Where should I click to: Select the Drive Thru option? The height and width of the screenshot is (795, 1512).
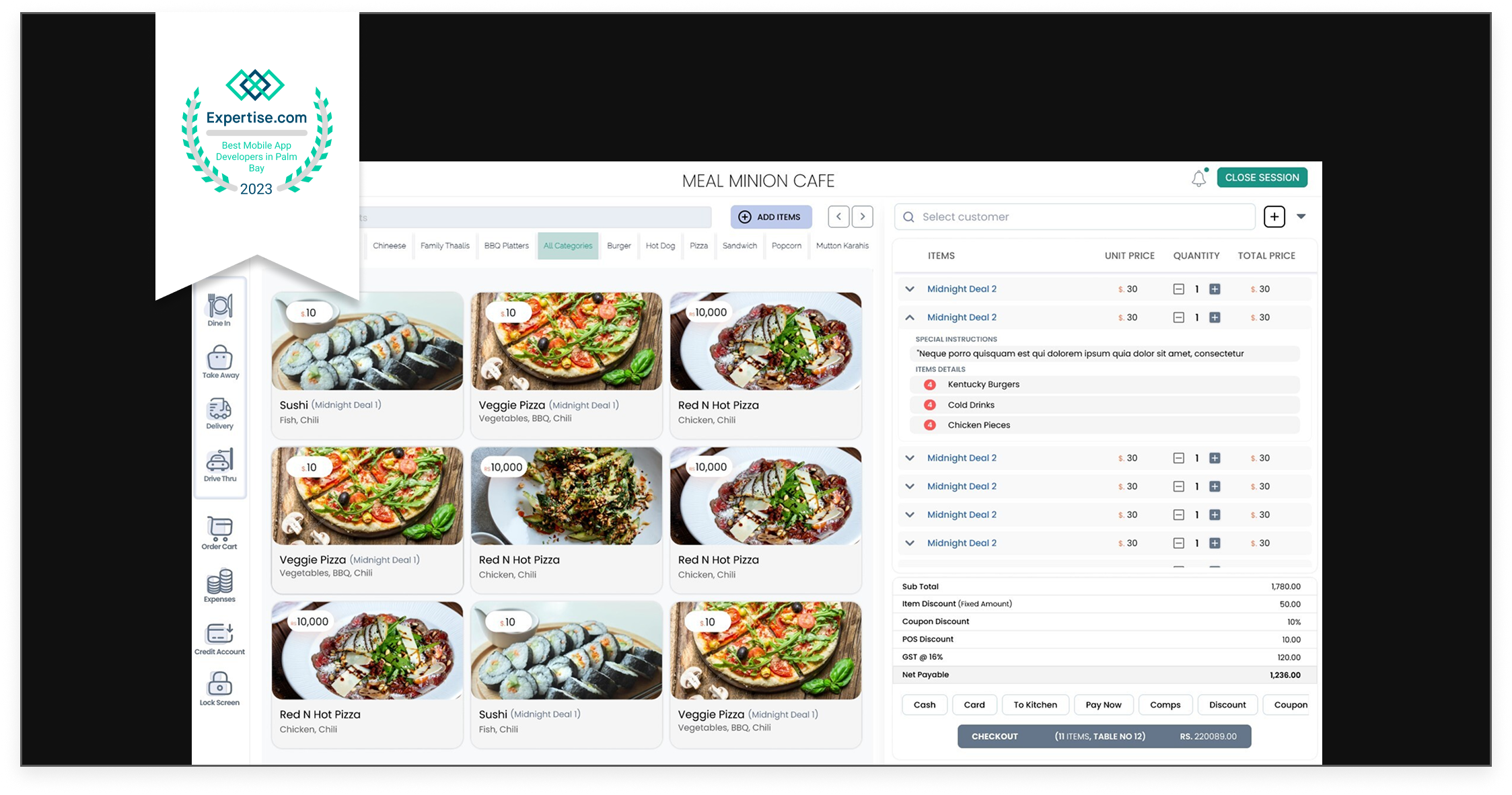click(220, 465)
